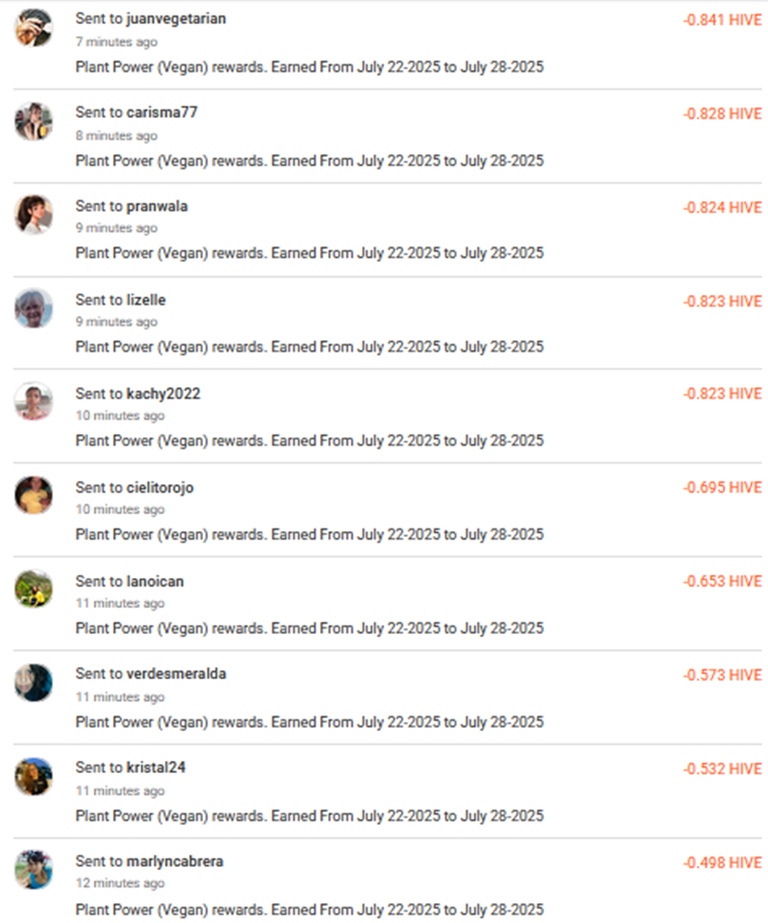Open kachy2022's avatar picture
This screenshot has height=923, width=768.
pyautogui.click(x=34, y=401)
